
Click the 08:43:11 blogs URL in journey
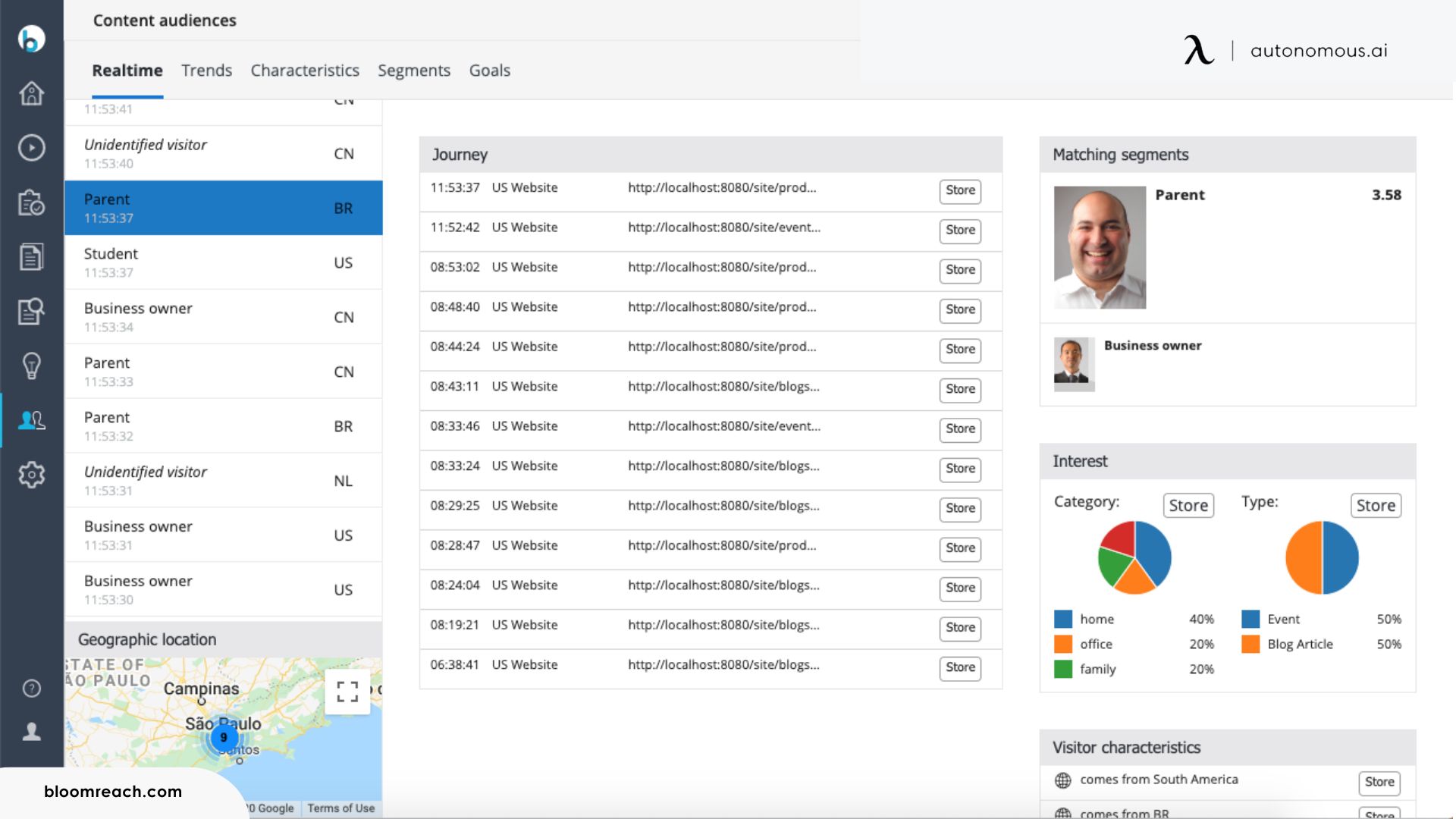tap(723, 387)
